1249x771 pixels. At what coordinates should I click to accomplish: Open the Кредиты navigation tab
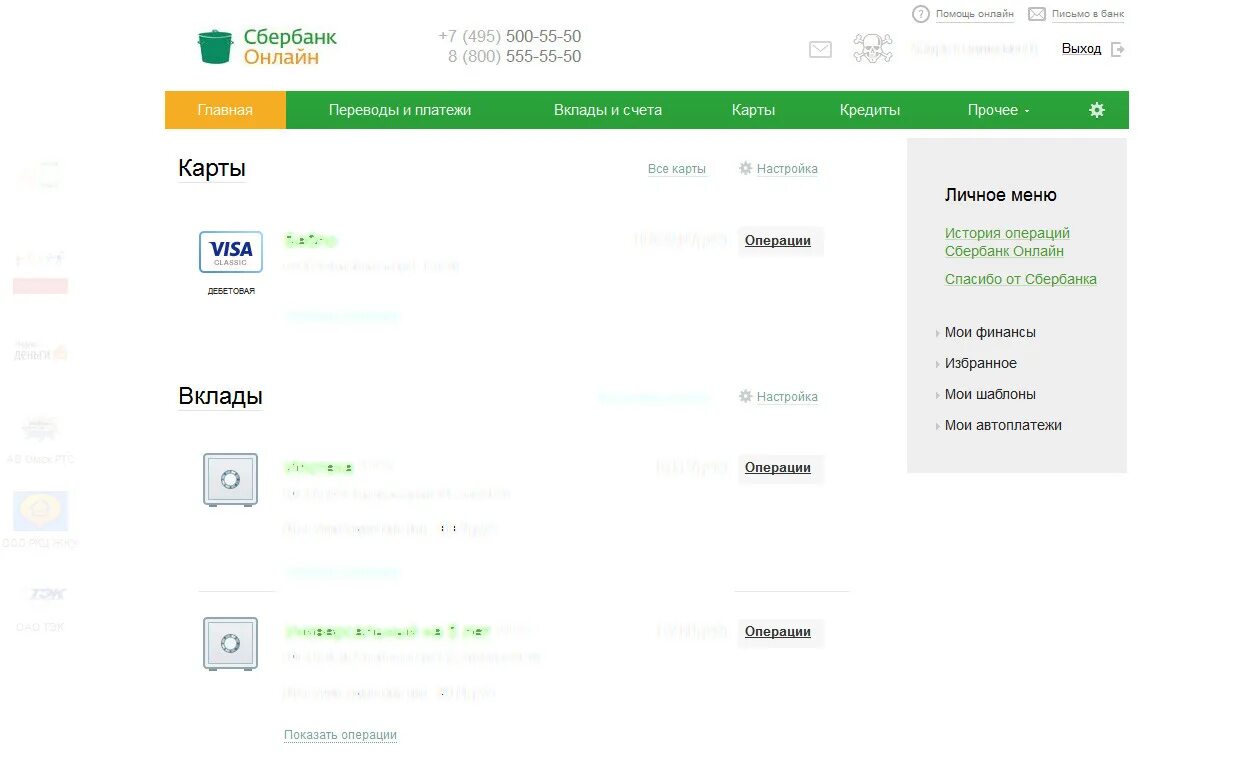[x=870, y=110]
